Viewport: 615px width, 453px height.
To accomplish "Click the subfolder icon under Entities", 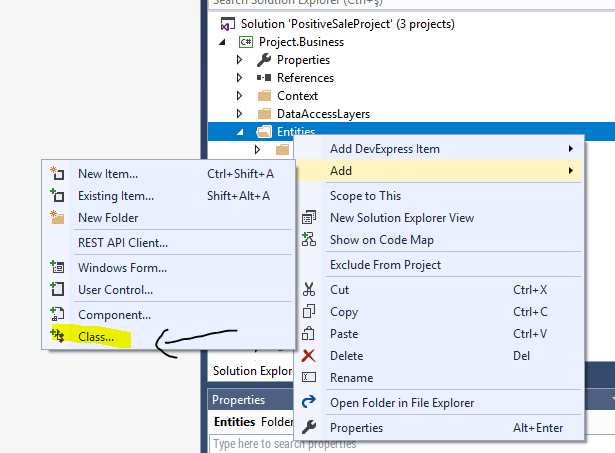I will tap(282, 149).
